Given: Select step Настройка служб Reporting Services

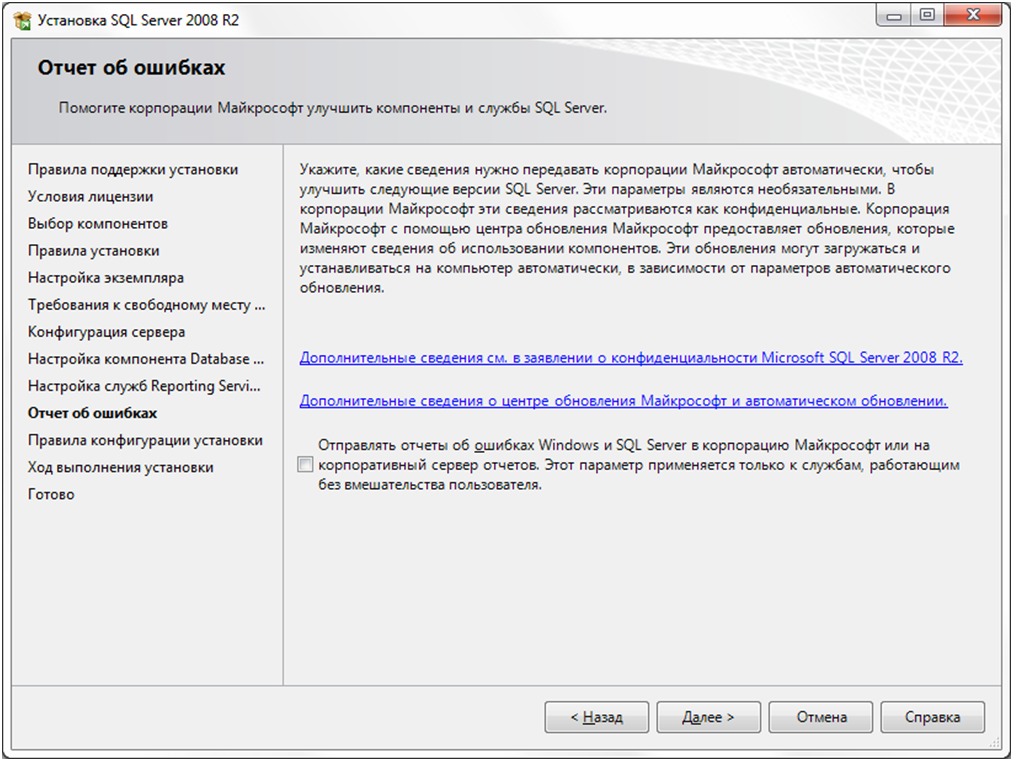Looking at the screenshot, I should click(x=144, y=386).
